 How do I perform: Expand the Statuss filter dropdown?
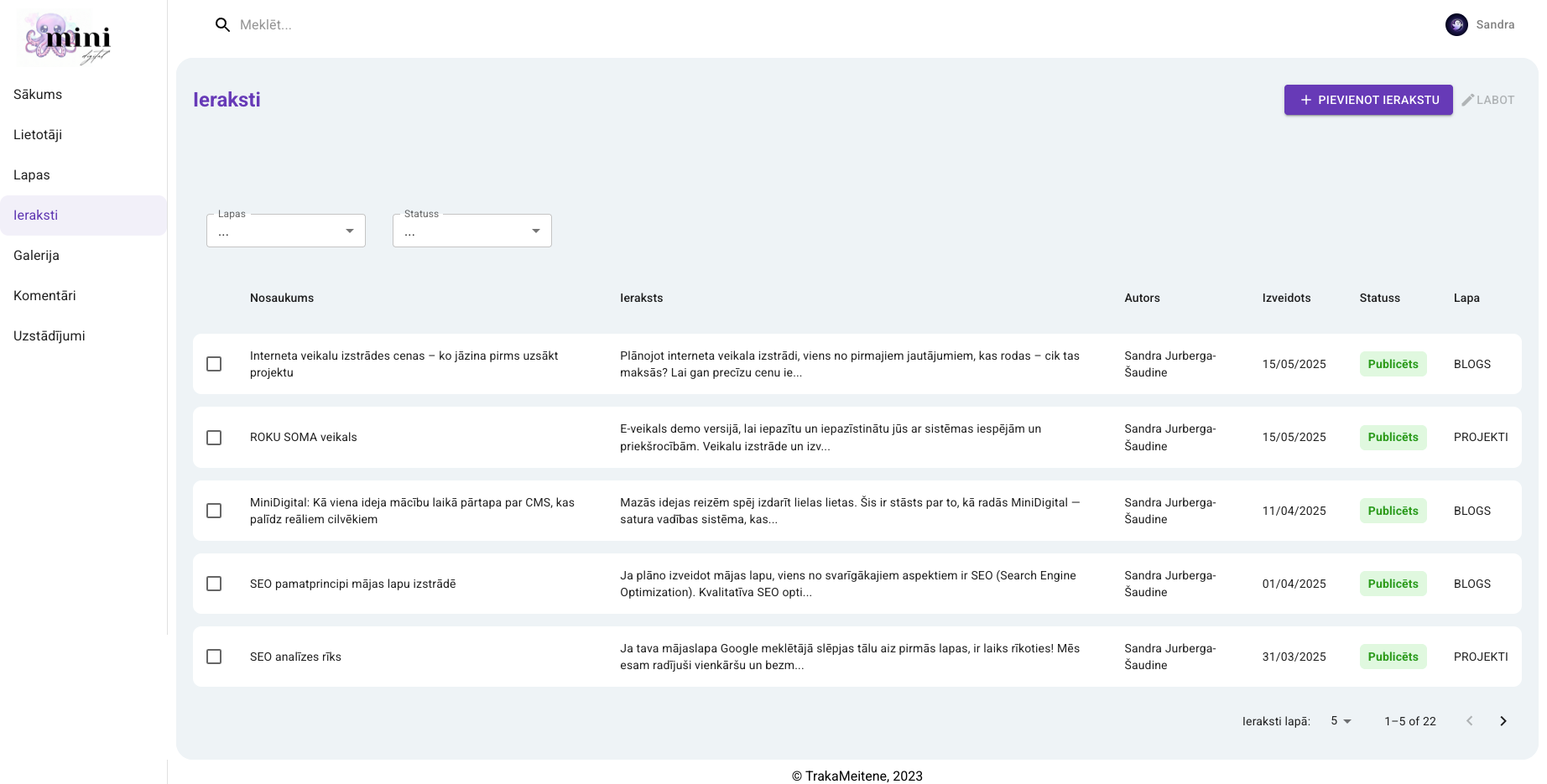tap(471, 231)
